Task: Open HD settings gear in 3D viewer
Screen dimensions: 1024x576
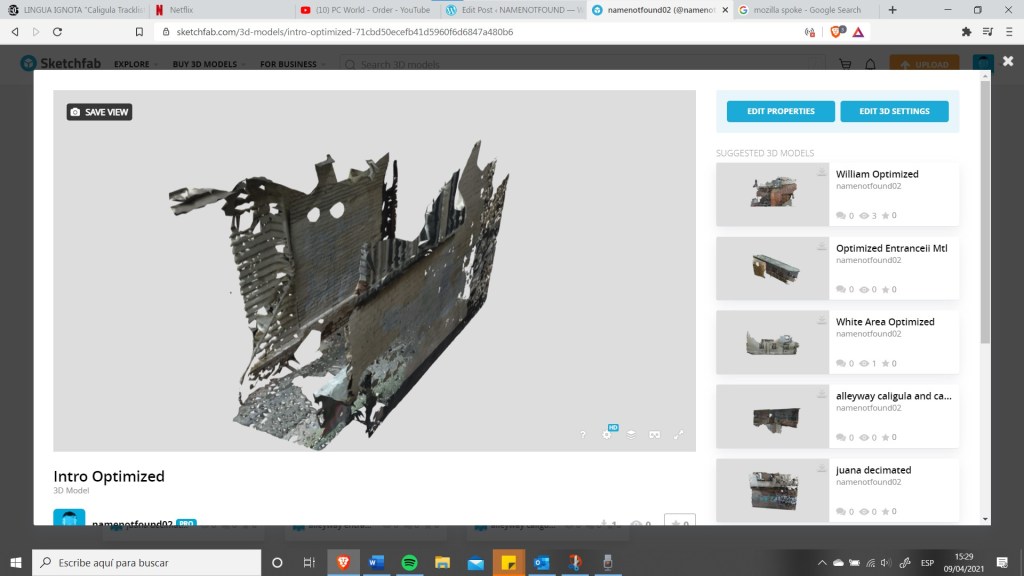Action: 607,434
